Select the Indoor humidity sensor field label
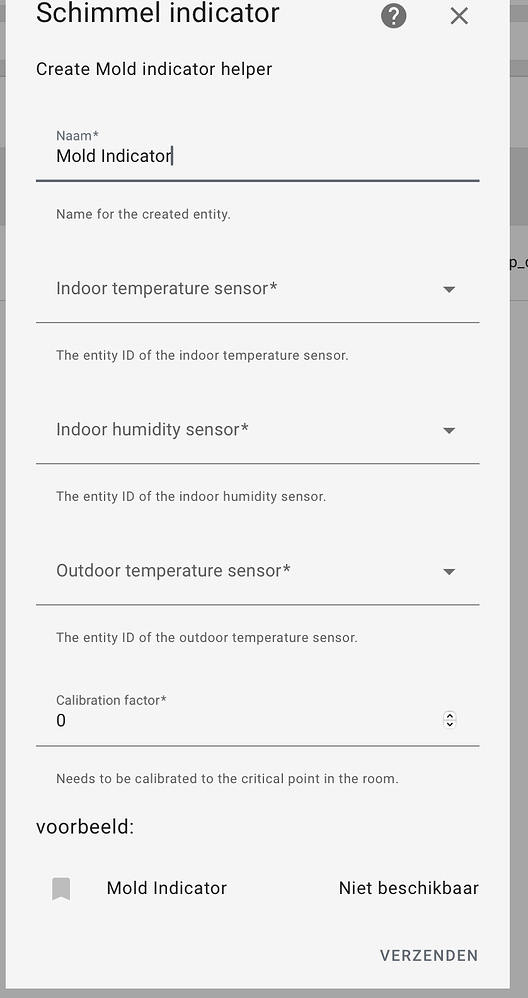 coord(152,430)
